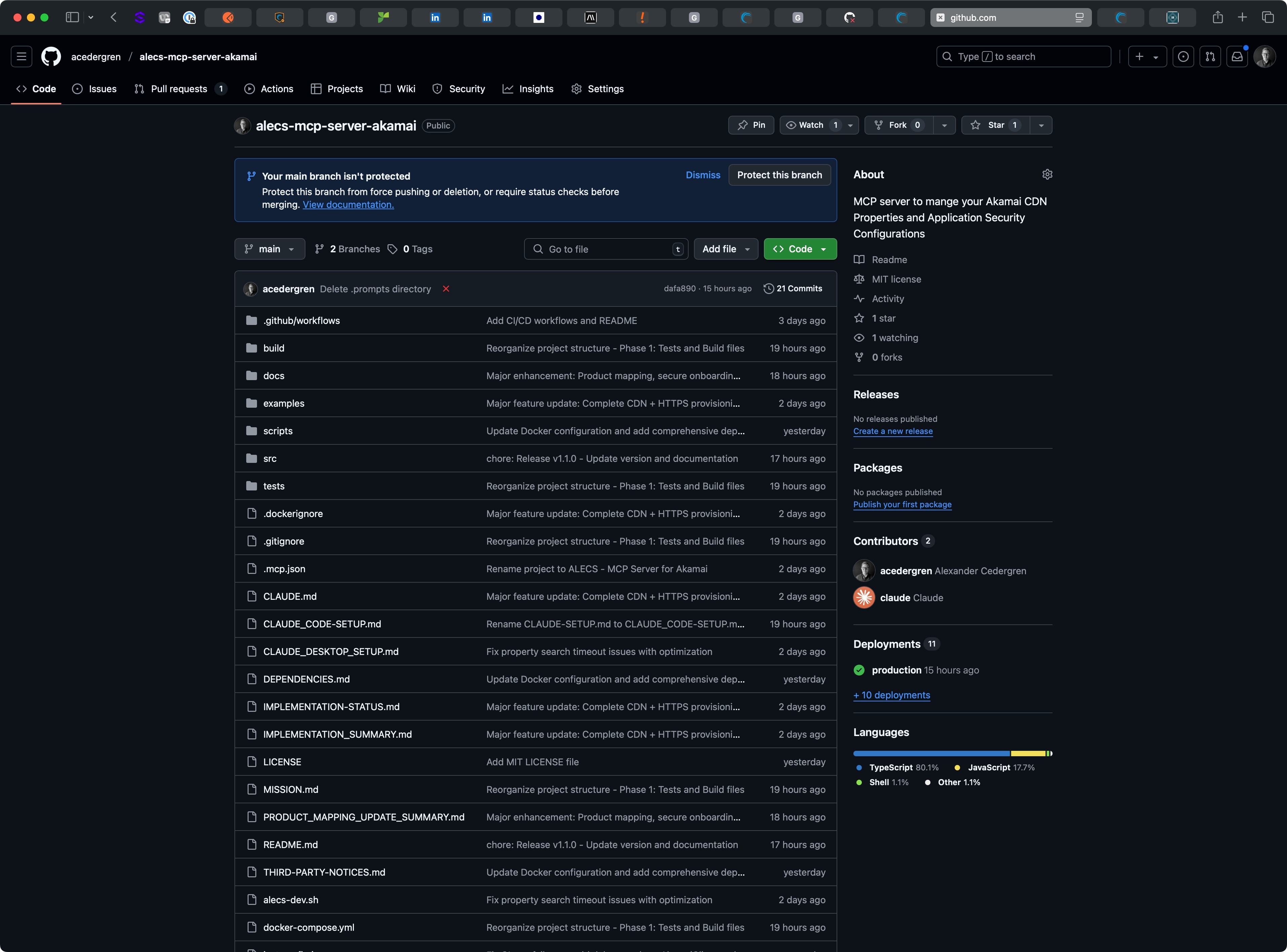Click the Safari share icon

(x=1217, y=17)
